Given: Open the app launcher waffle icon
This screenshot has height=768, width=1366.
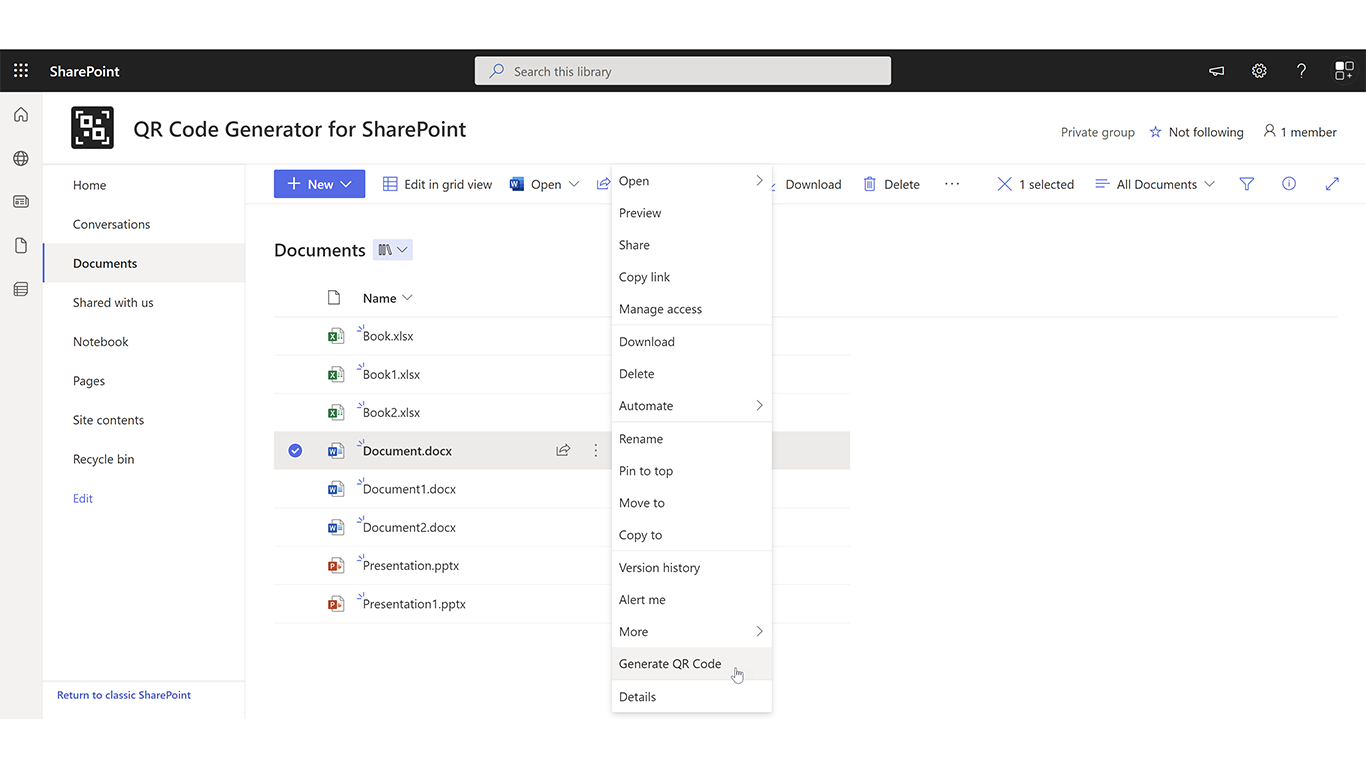Looking at the screenshot, I should point(21,71).
